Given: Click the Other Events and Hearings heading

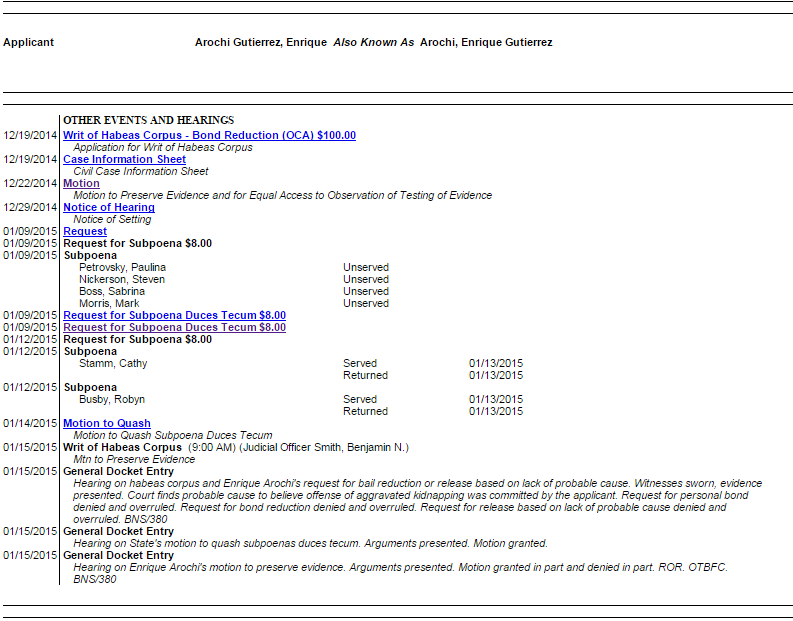Looking at the screenshot, I should pos(148,120).
